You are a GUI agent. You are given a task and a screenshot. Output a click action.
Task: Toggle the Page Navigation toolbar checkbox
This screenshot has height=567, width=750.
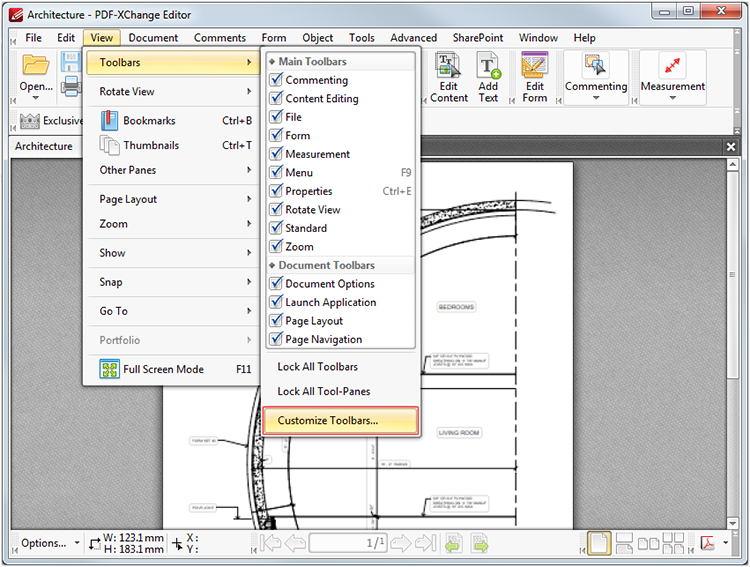pyautogui.click(x=276, y=339)
